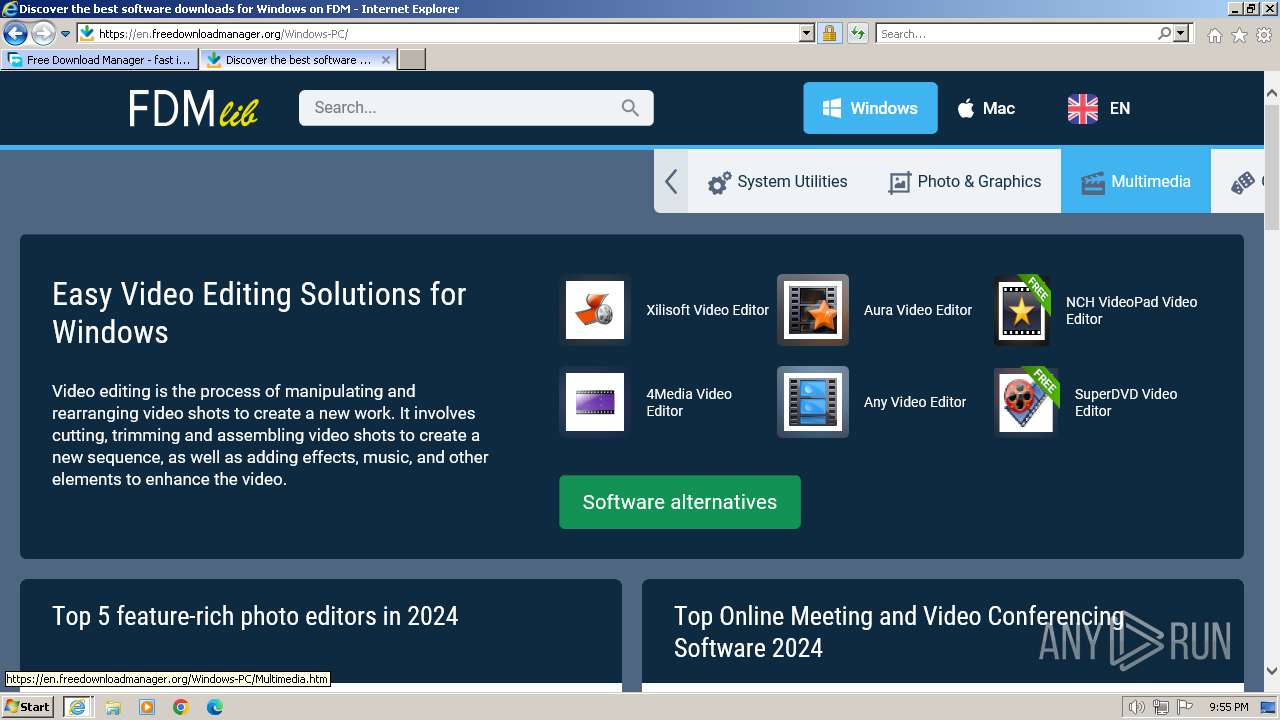Click the security lock icon in address bar
Image resolution: width=1280 pixels, height=720 pixels.
[x=829, y=33]
